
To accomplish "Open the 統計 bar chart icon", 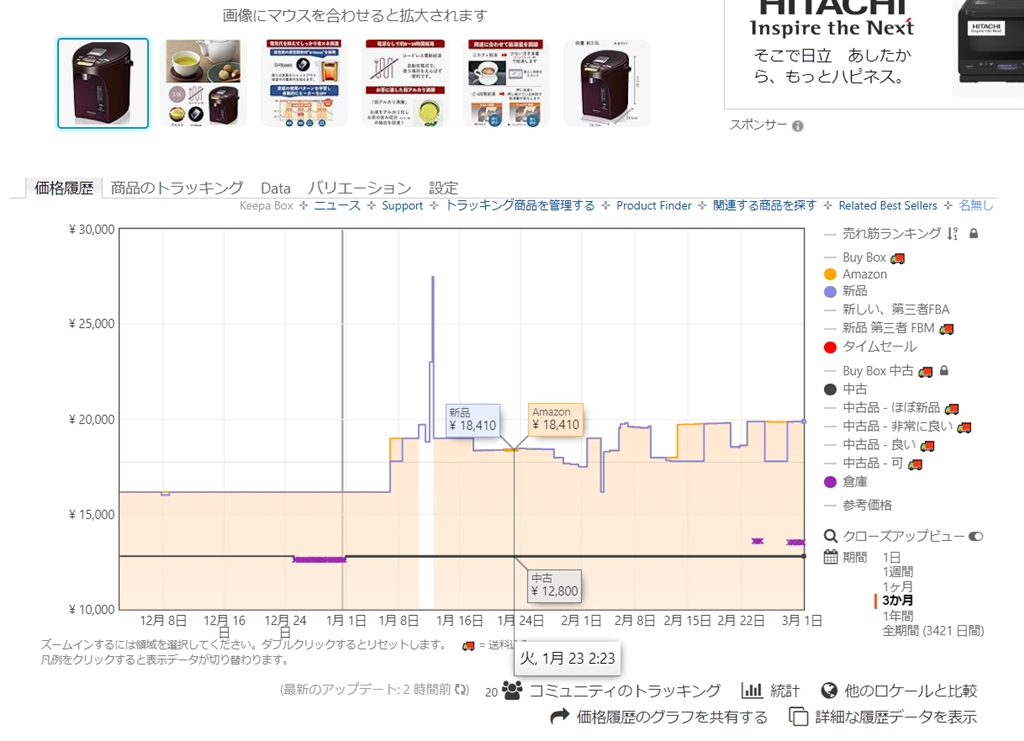I will coord(752,690).
